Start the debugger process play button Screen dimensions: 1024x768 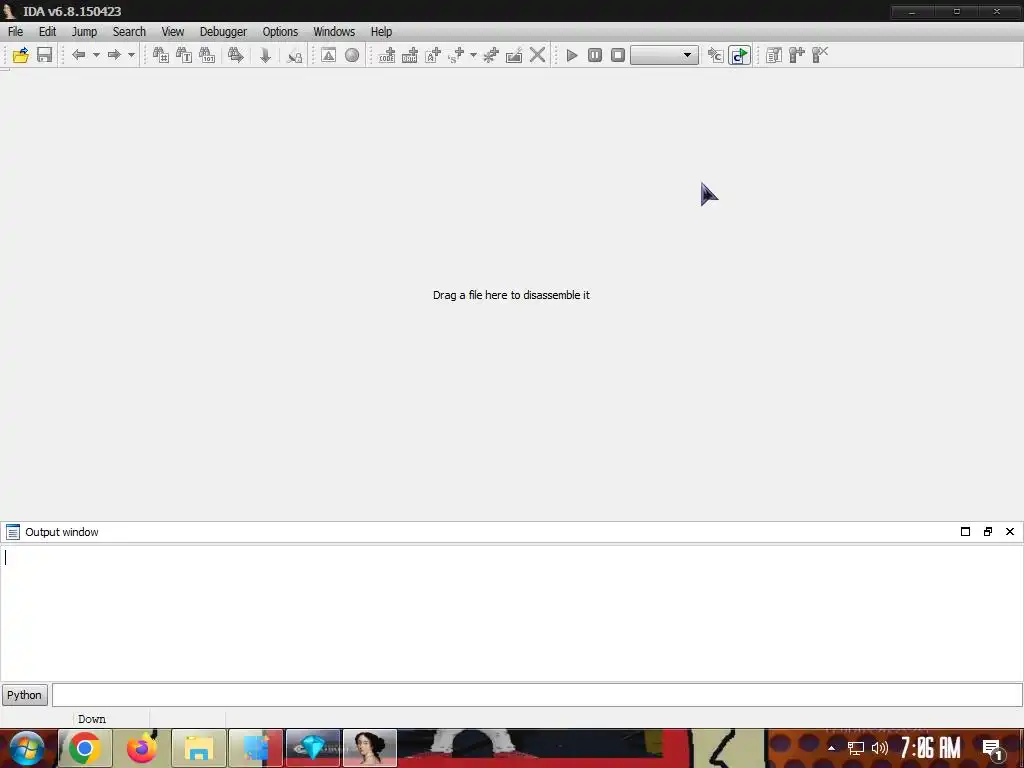[572, 56]
